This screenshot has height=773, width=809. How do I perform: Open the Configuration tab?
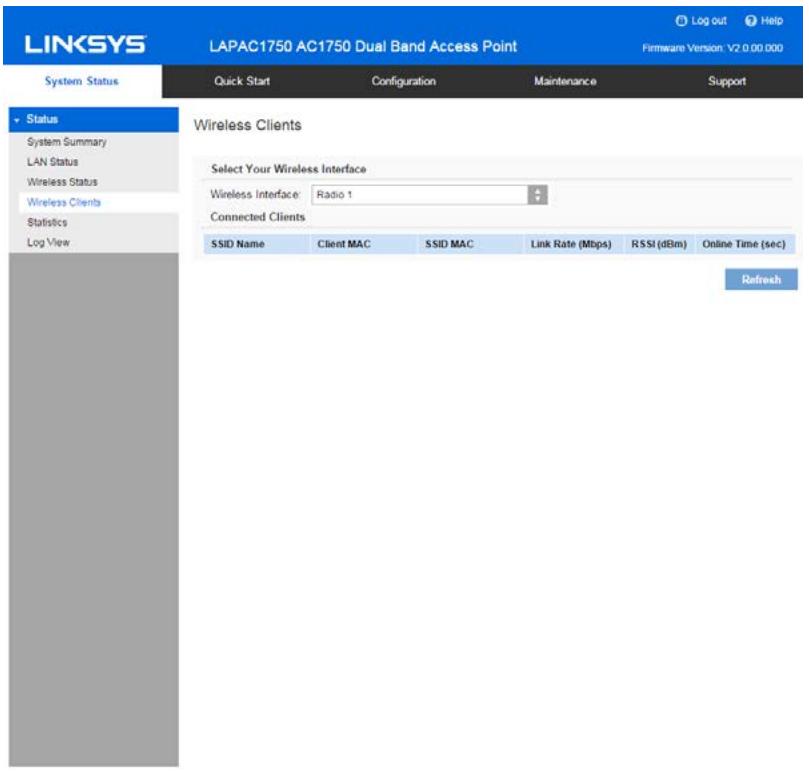(x=403, y=81)
